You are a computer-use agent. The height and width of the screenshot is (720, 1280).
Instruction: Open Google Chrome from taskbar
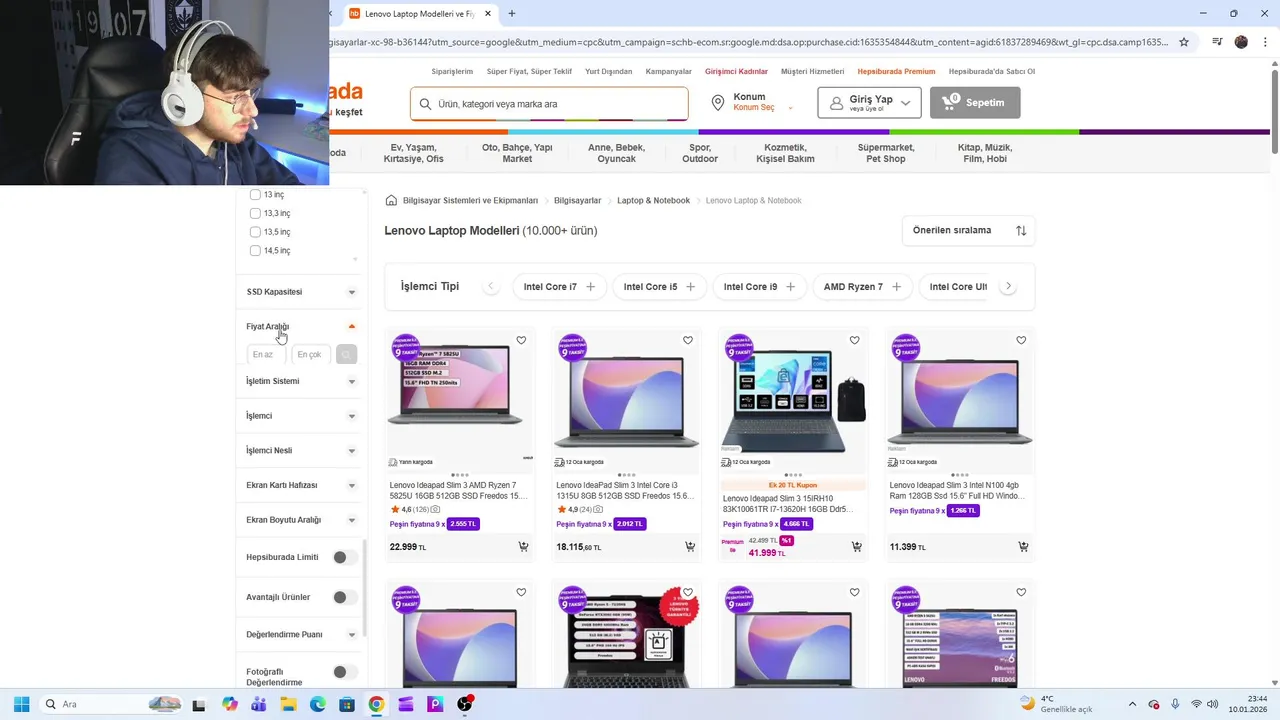pos(376,704)
